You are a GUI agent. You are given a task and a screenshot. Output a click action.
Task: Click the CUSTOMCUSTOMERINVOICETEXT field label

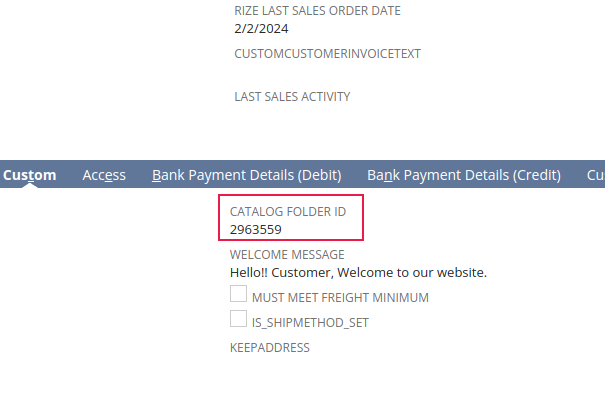[x=327, y=53]
